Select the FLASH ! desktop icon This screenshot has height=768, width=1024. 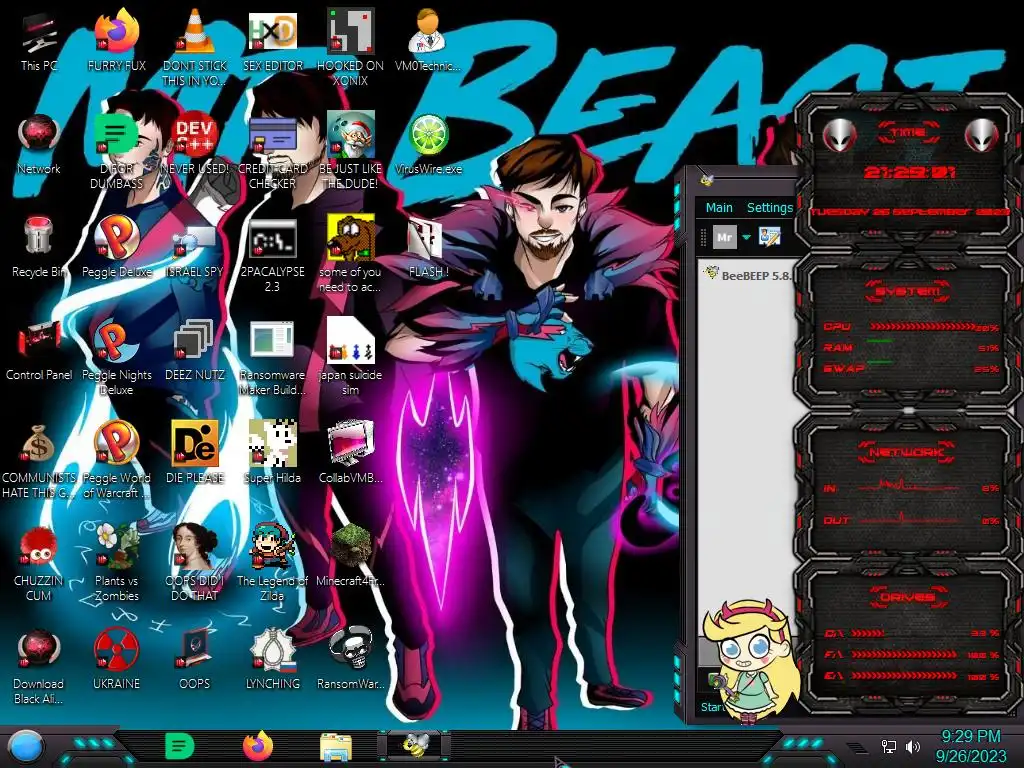pyautogui.click(x=428, y=247)
